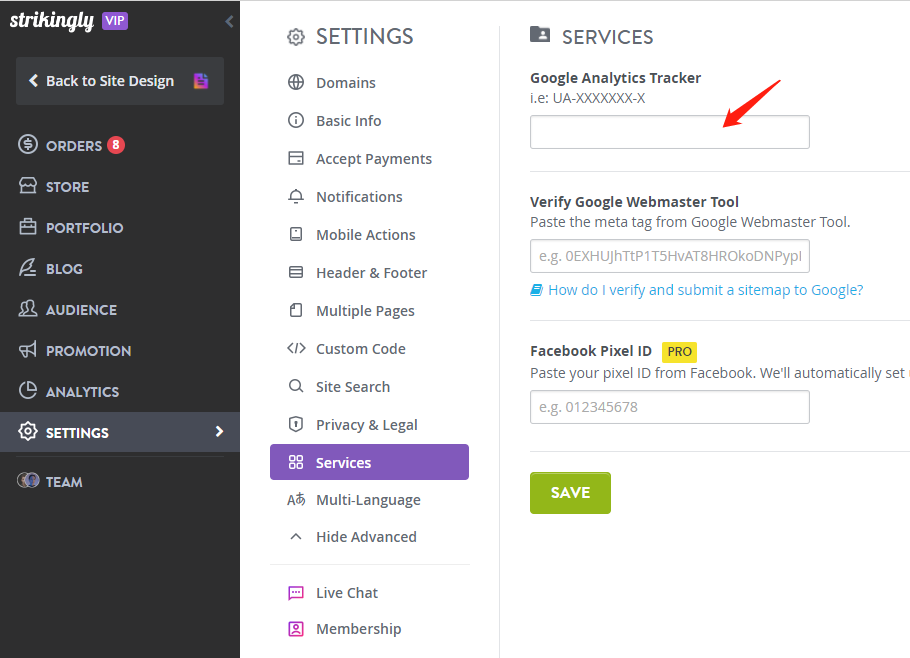The image size is (910, 658).
Task: Open the Store shop icon
Action: [27, 186]
